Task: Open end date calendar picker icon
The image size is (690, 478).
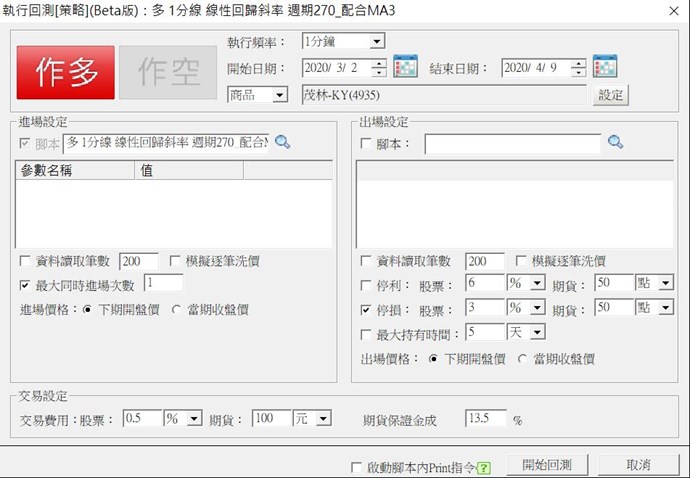Action: (605, 66)
